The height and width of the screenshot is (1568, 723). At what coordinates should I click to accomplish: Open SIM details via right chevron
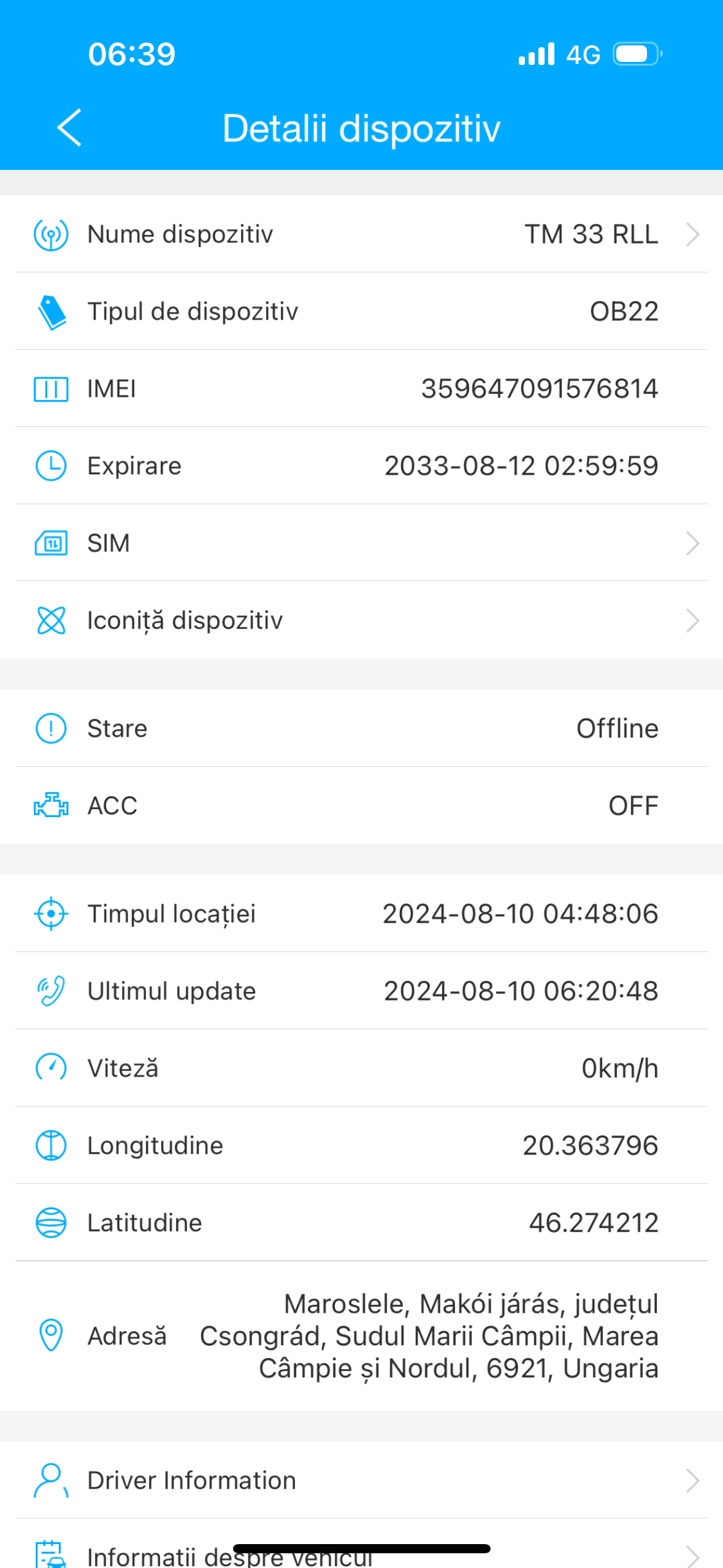pyautogui.click(x=692, y=544)
